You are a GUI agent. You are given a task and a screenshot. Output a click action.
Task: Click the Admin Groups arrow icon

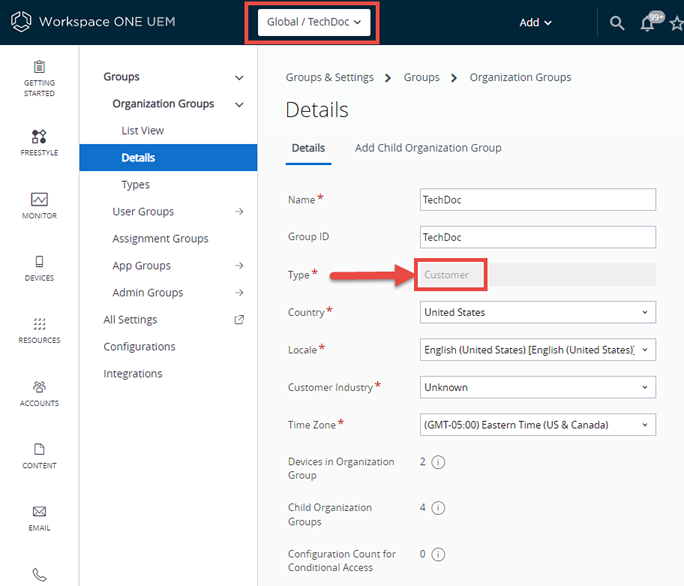[239, 292]
